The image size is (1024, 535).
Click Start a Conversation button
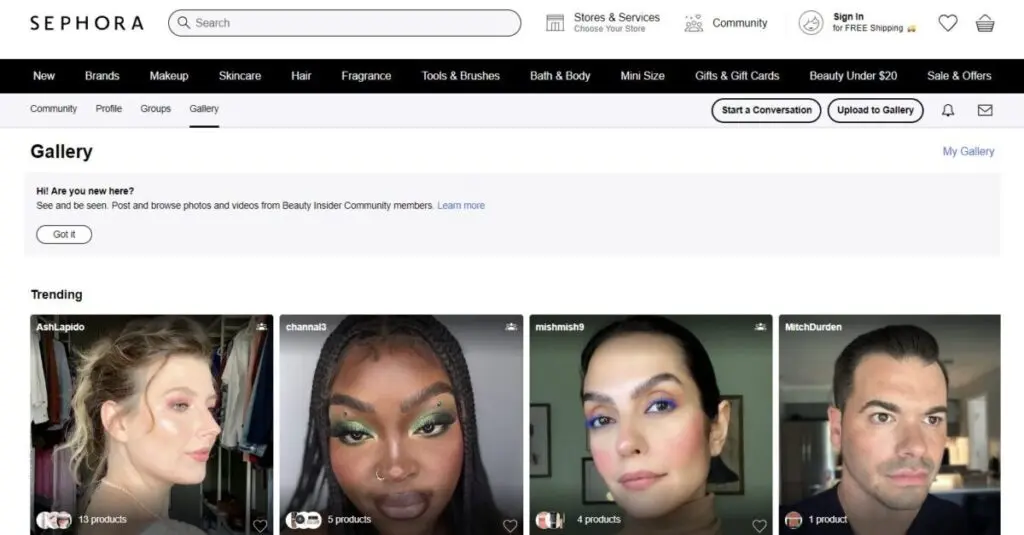pos(766,110)
